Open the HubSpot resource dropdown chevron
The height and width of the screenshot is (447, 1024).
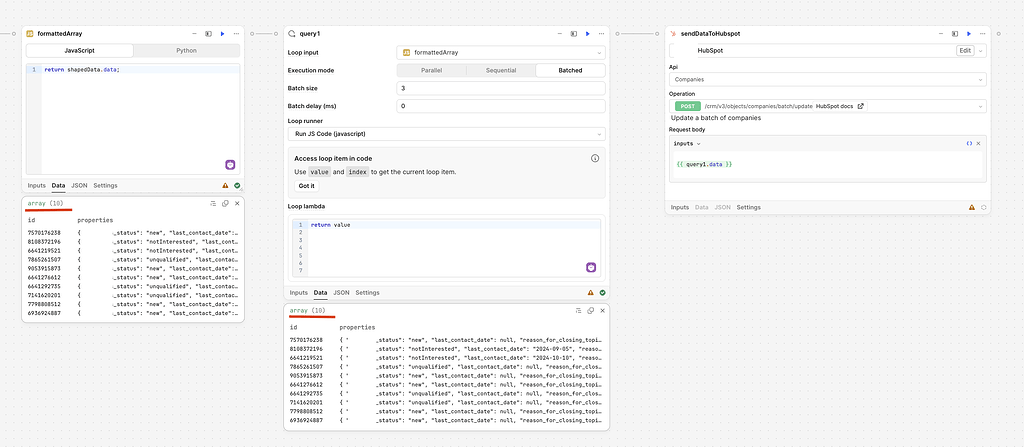[x=981, y=51]
